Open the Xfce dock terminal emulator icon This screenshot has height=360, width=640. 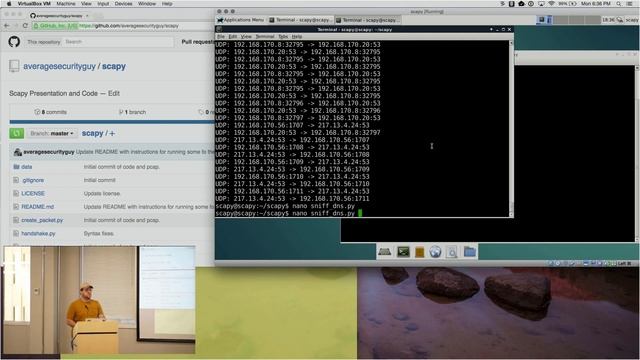pyautogui.click(x=403, y=251)
